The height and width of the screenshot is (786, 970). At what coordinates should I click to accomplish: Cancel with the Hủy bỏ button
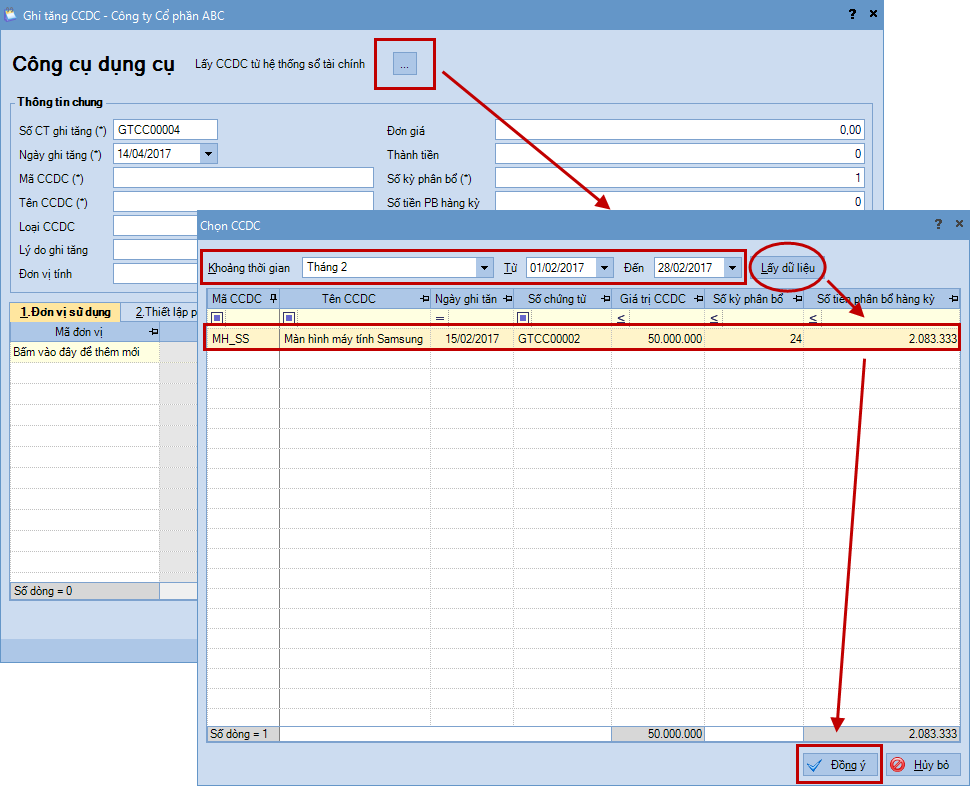922,765
